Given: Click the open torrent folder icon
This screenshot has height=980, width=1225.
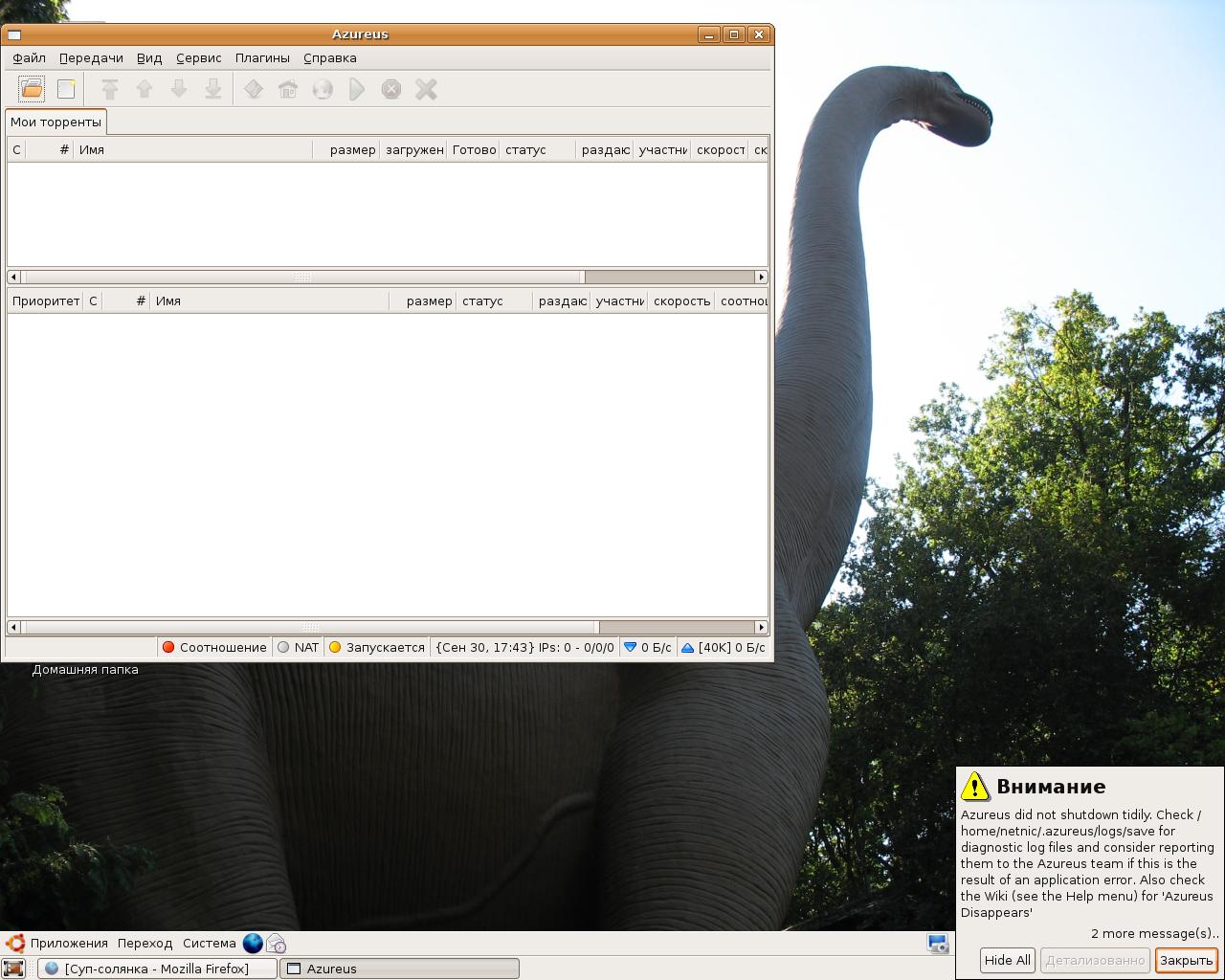Looking at the screenshot, I should (32, 89).
